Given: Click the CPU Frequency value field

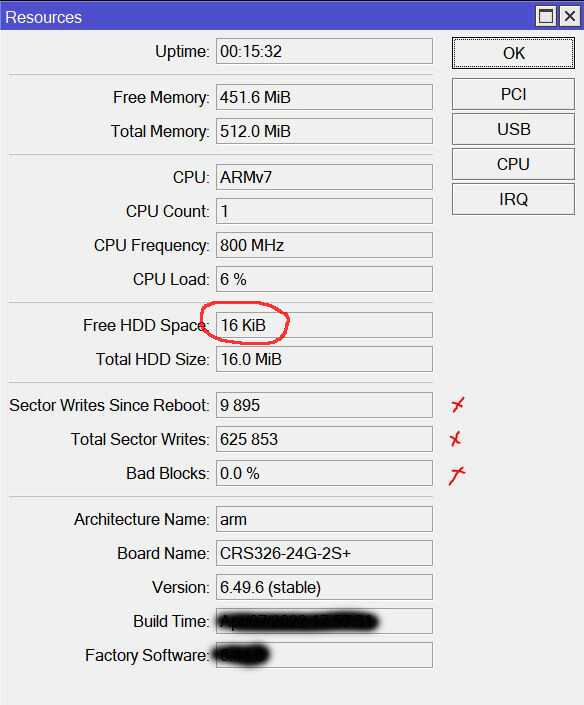Looking at the screenshot, I should pos(324,245).
